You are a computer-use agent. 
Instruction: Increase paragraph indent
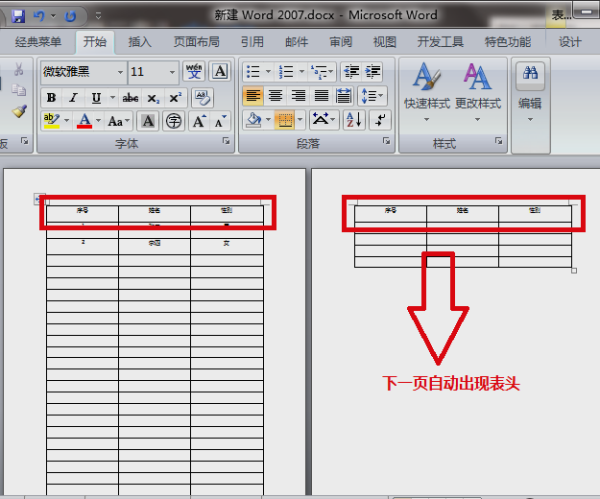click(x=373, y=72)
